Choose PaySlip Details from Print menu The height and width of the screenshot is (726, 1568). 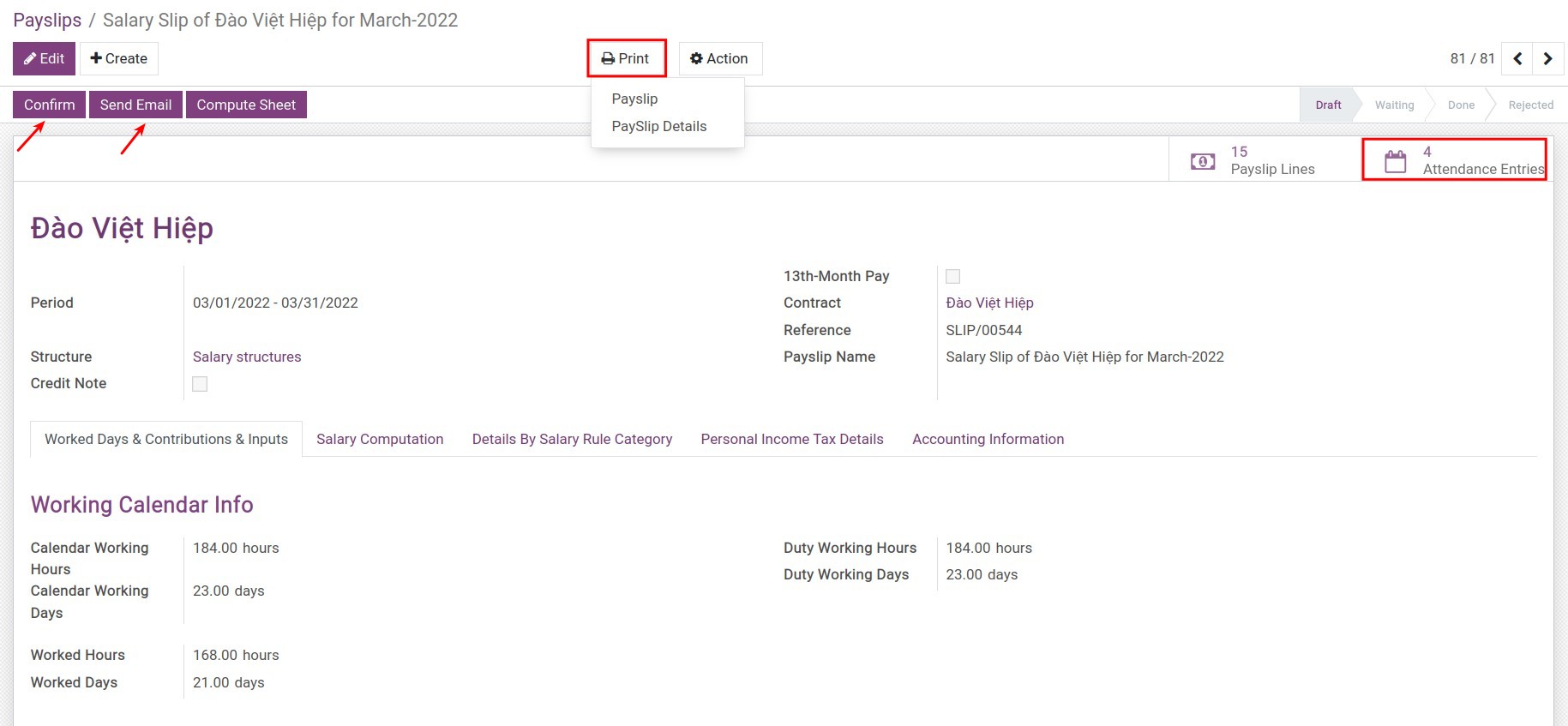pyautogui.click(x=658, y=126)
